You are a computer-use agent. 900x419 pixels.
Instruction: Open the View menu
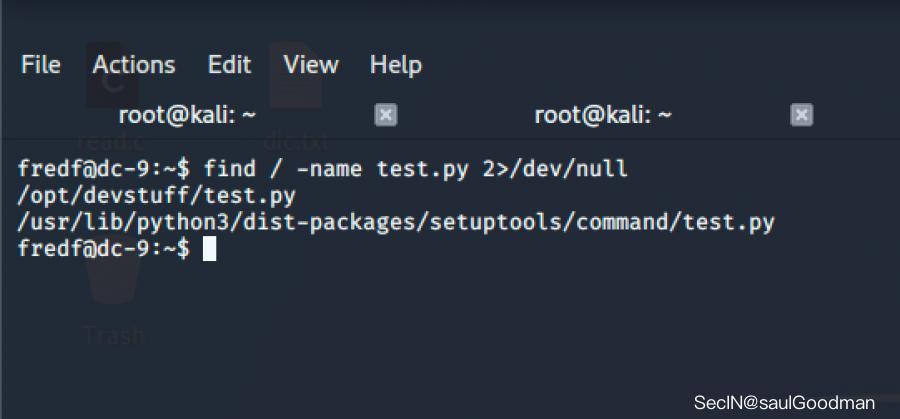point(311,65)
